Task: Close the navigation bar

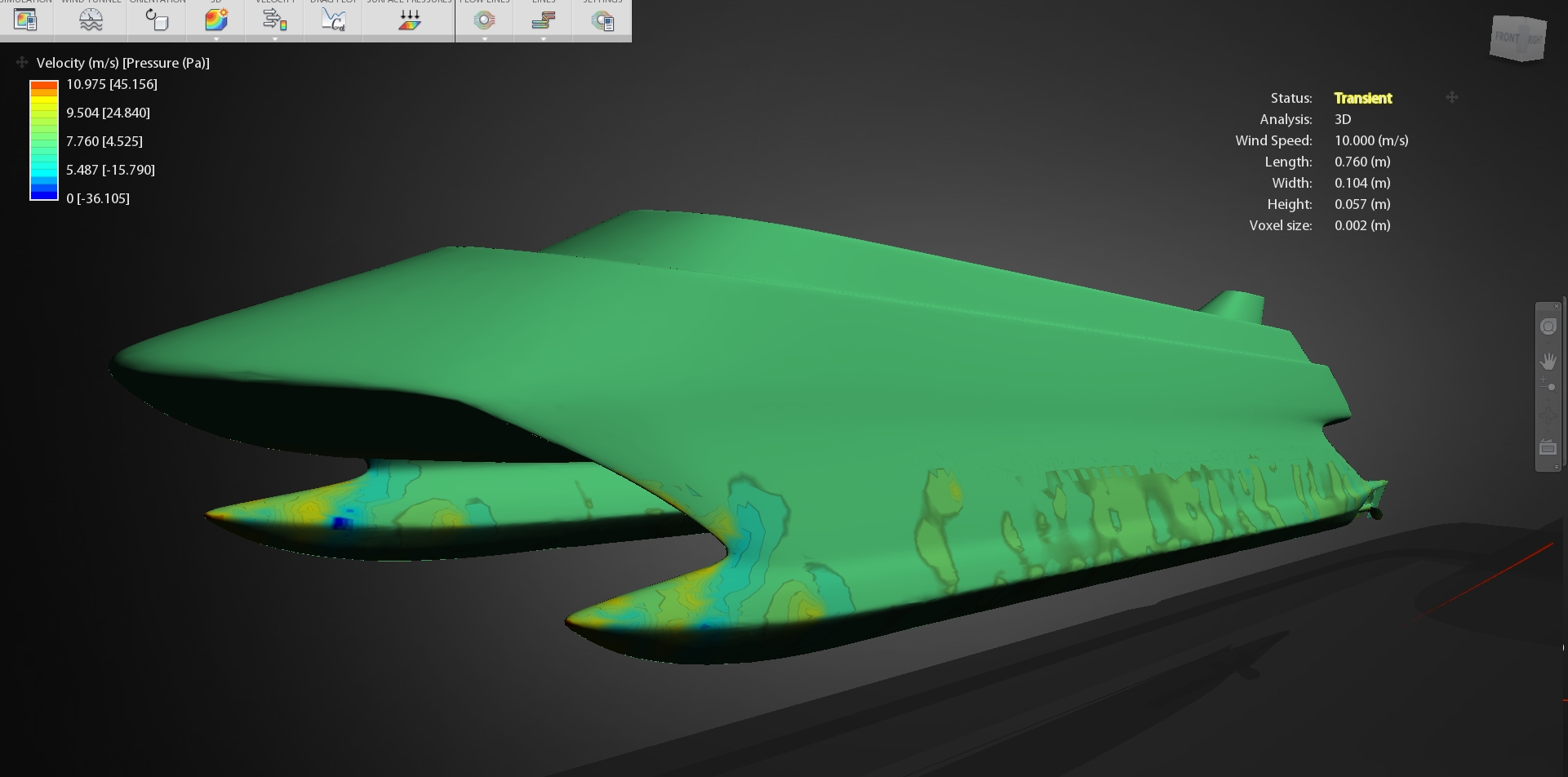Action: pos(1557,306)
